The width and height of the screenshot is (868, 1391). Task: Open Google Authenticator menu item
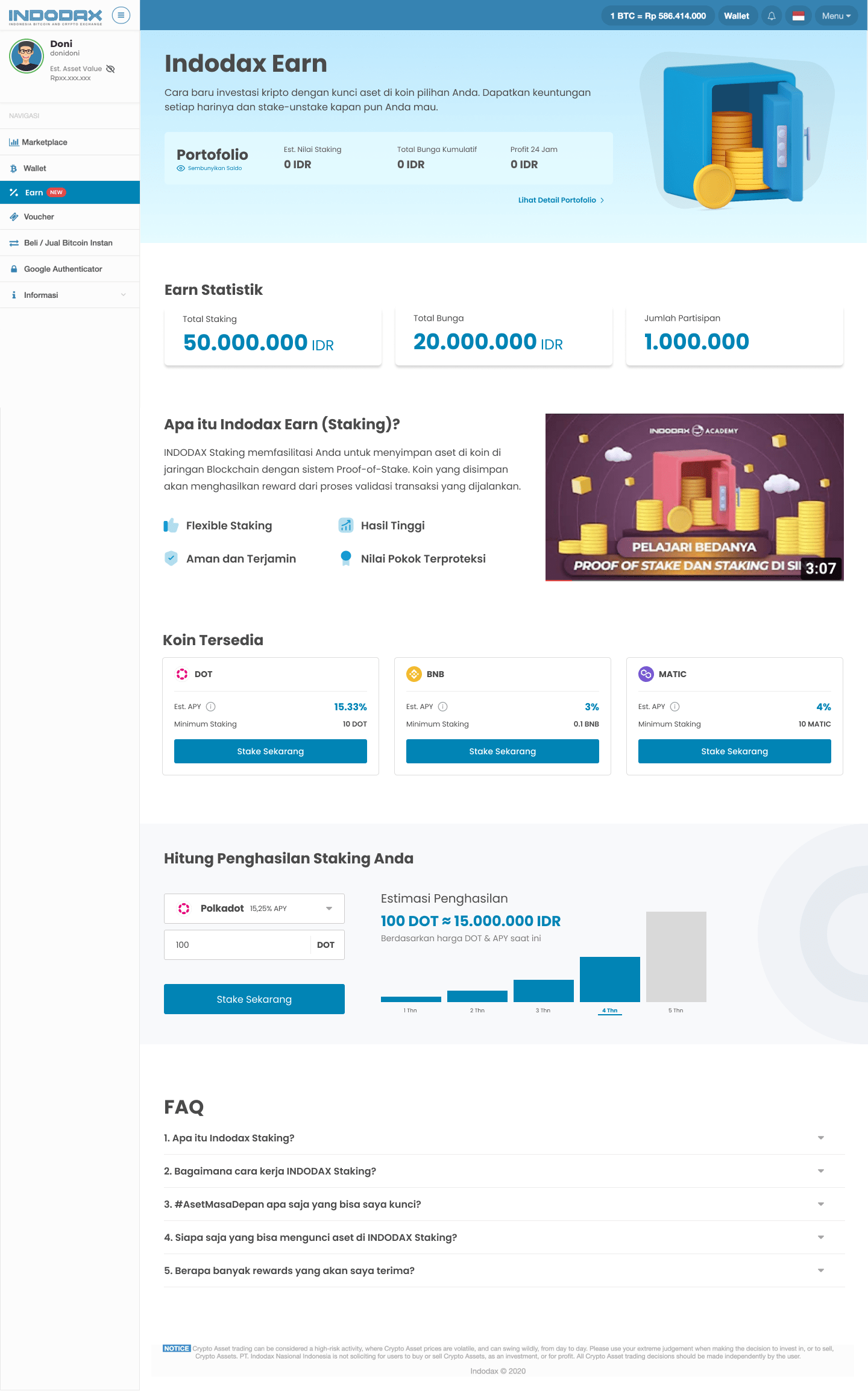[70, 269]
